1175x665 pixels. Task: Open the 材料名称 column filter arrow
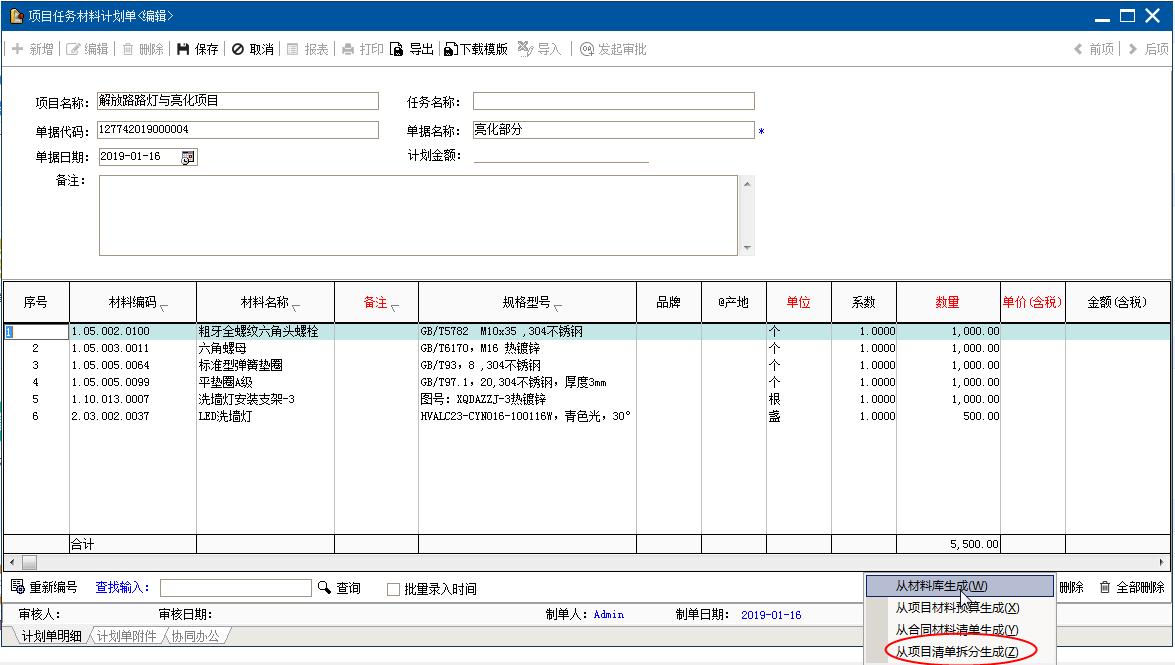296,306
